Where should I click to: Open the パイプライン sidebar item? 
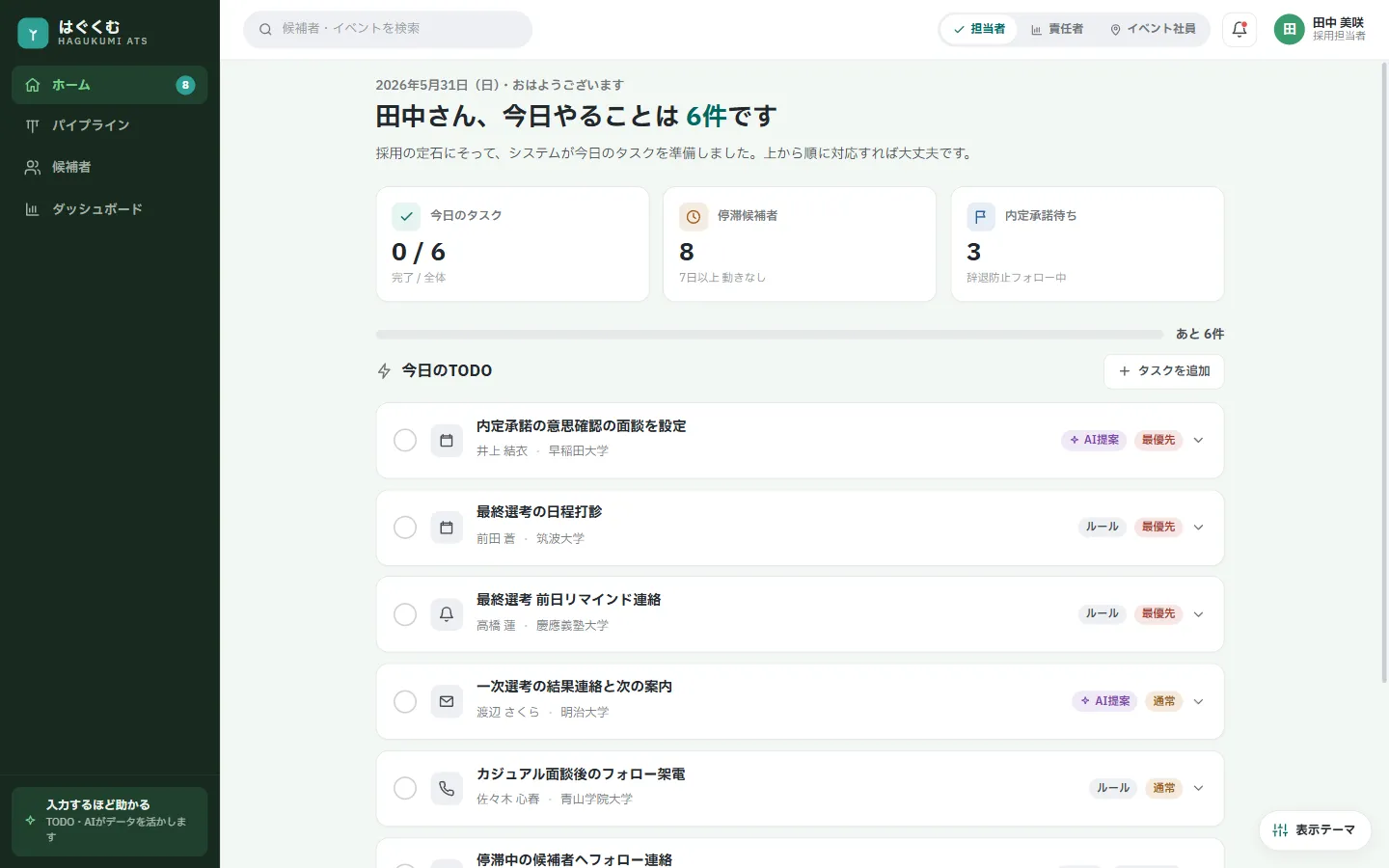click(x=109, y=125)
